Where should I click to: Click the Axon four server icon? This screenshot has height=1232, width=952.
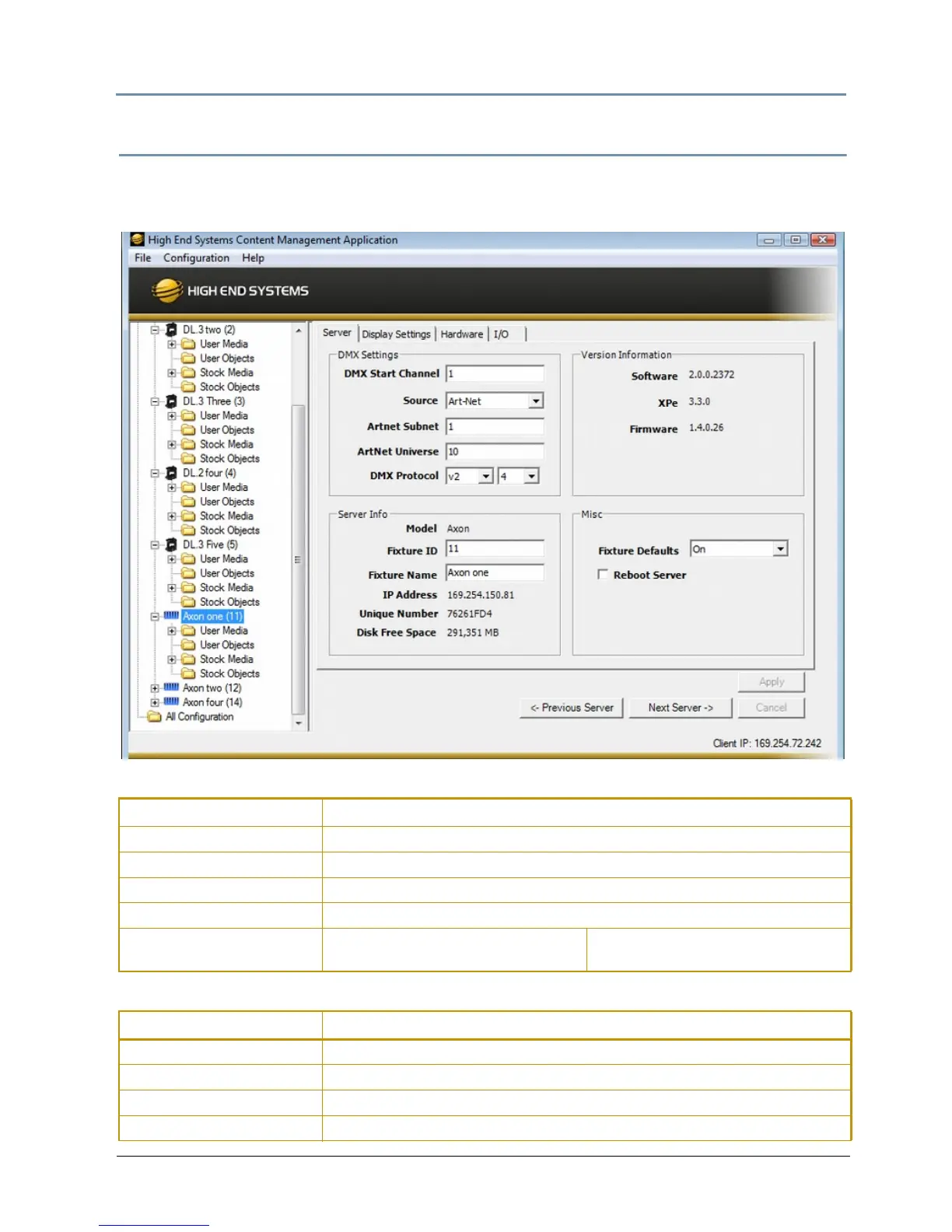171,702
